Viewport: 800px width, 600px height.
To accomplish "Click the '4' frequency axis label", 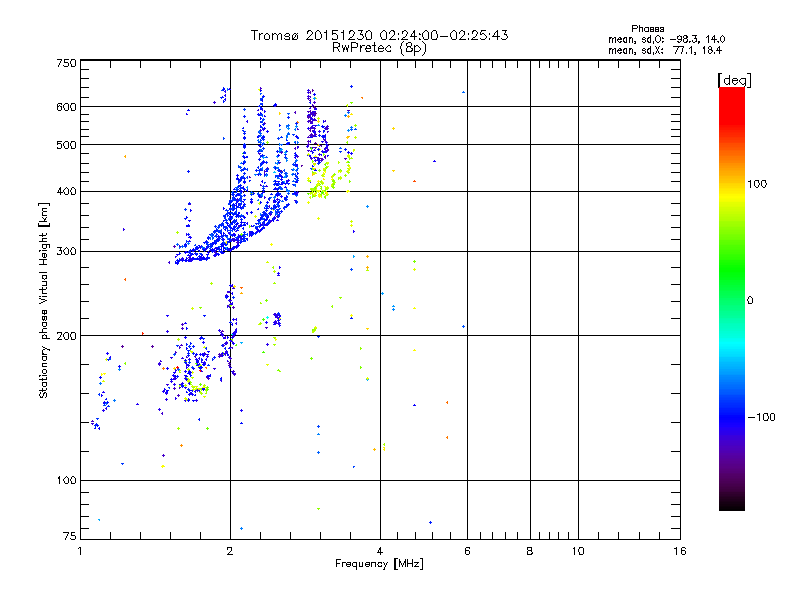I will 380,551.
